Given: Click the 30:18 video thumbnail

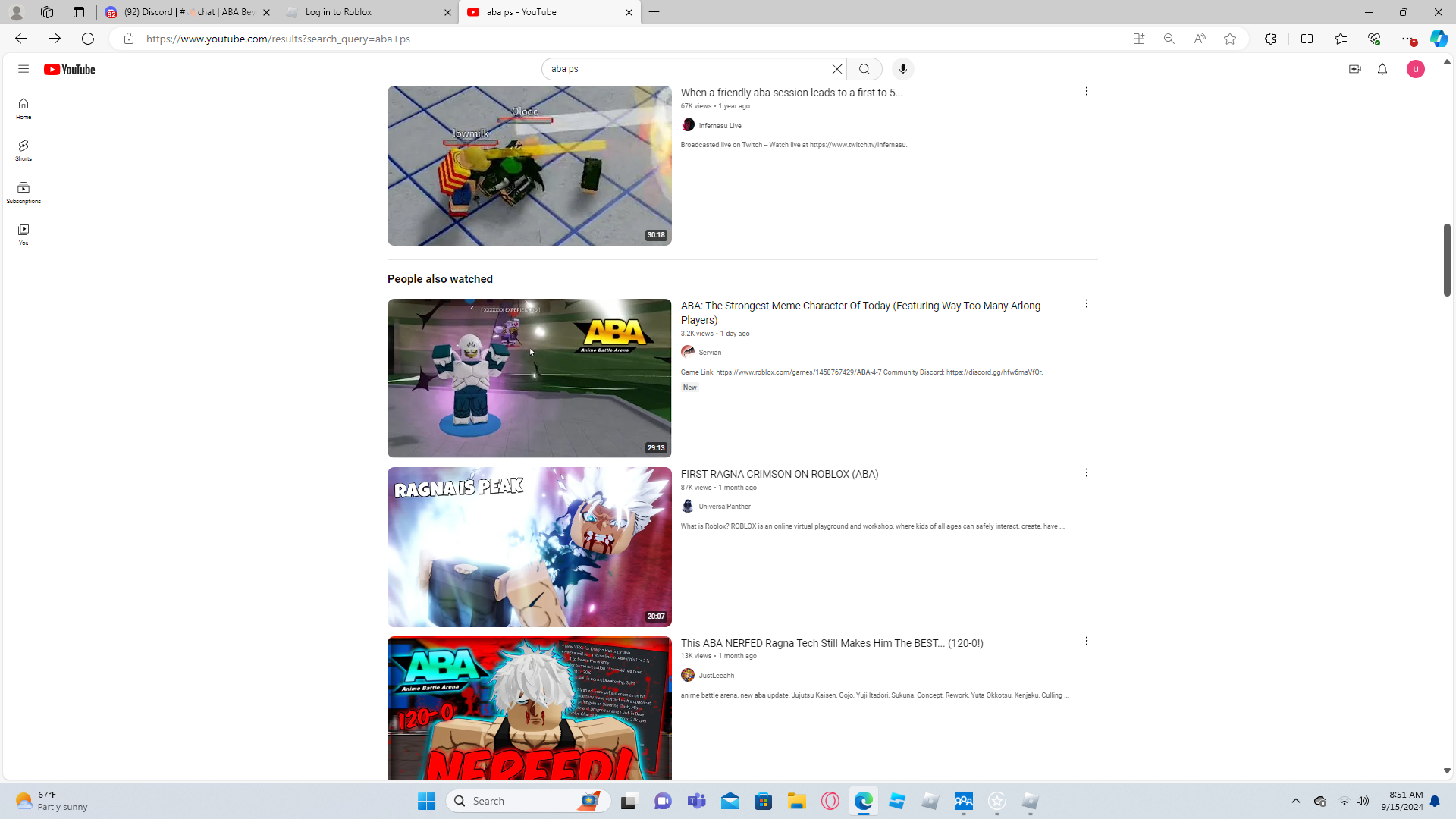Looking at the screenshot, I should [x=529, y=165].
